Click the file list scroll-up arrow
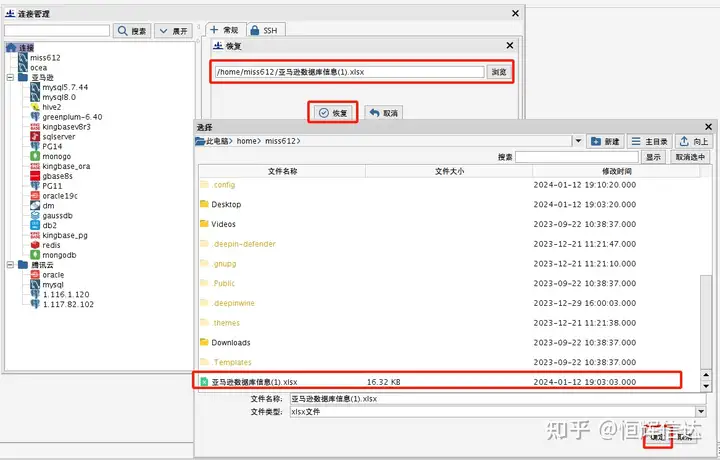The width and height of the screenshot is (720, 460). pyautogui.click(x=706, y=375)
